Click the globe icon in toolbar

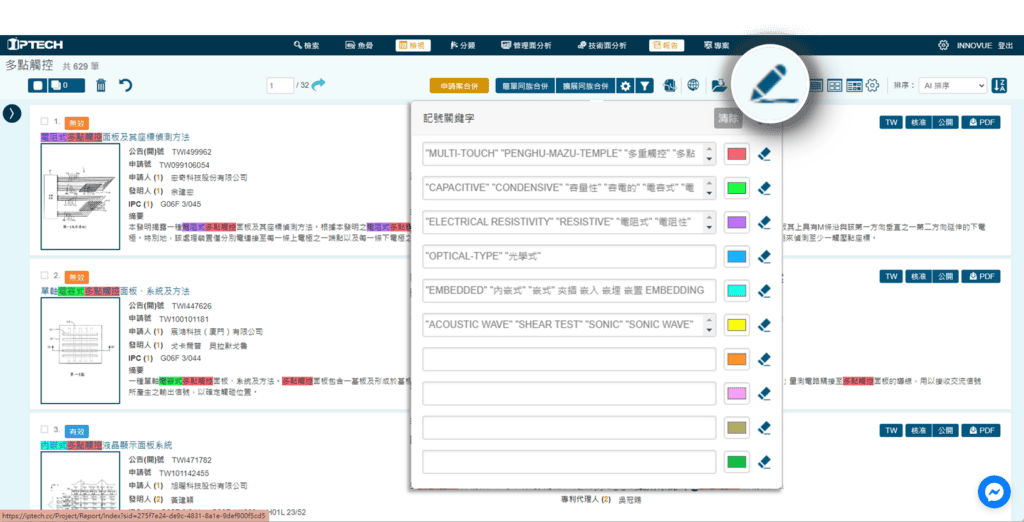(x=693, y=86)
